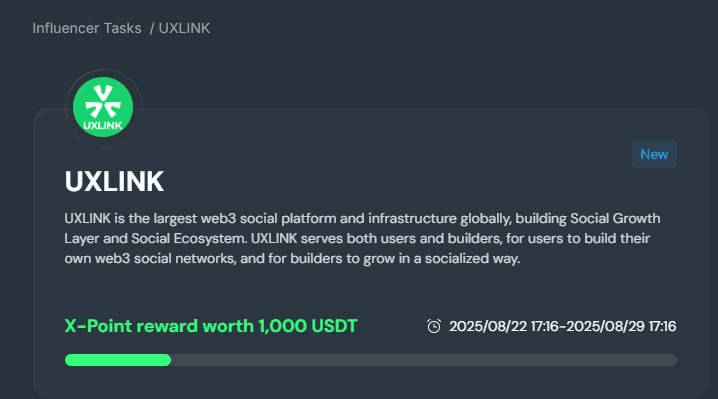Viewport: 718px width, 399px height.
Task: Click the UXLINK project description paragraph
Action: (362, 238)
